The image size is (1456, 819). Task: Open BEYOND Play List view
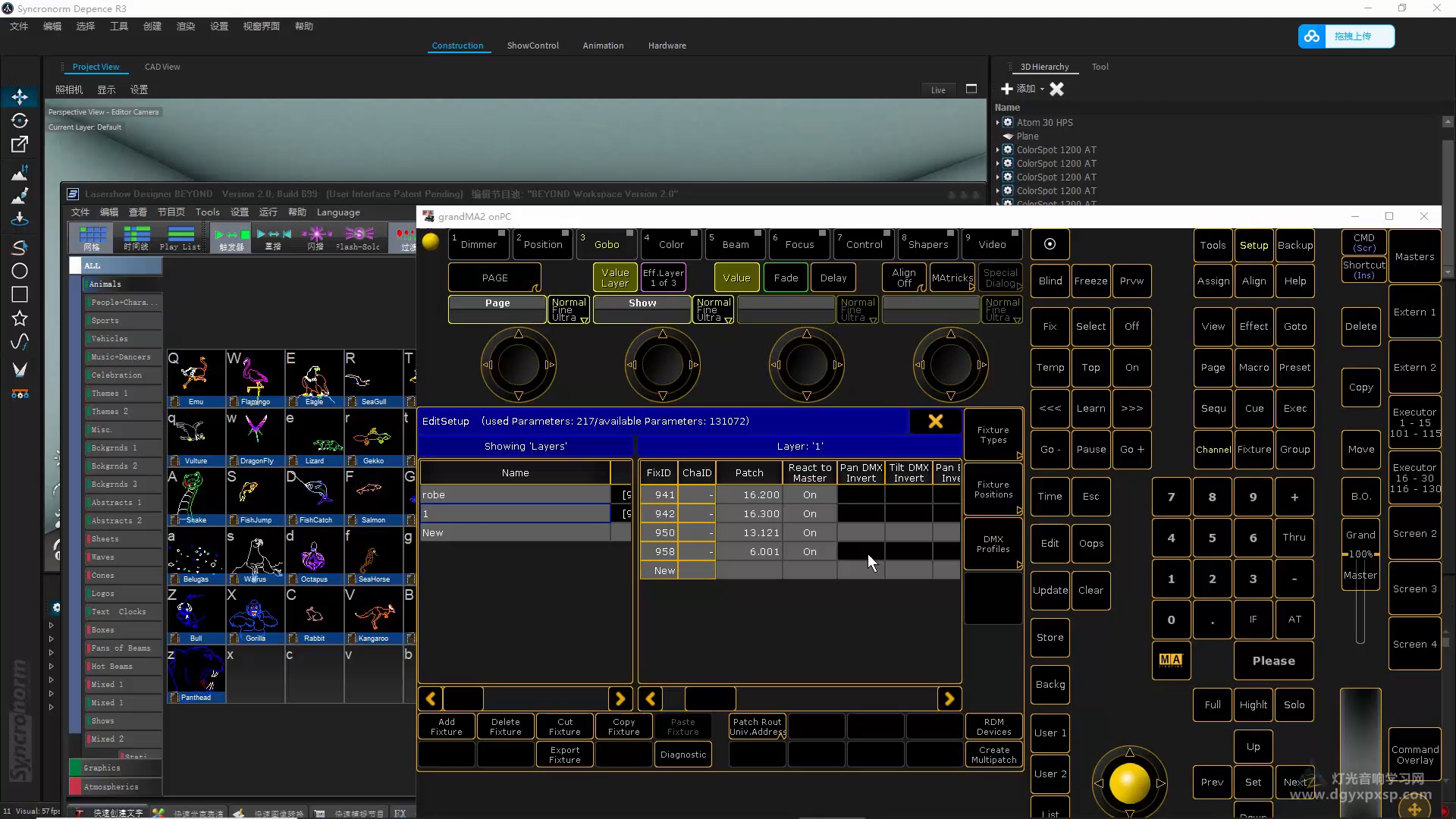click(x=180, y=237)
